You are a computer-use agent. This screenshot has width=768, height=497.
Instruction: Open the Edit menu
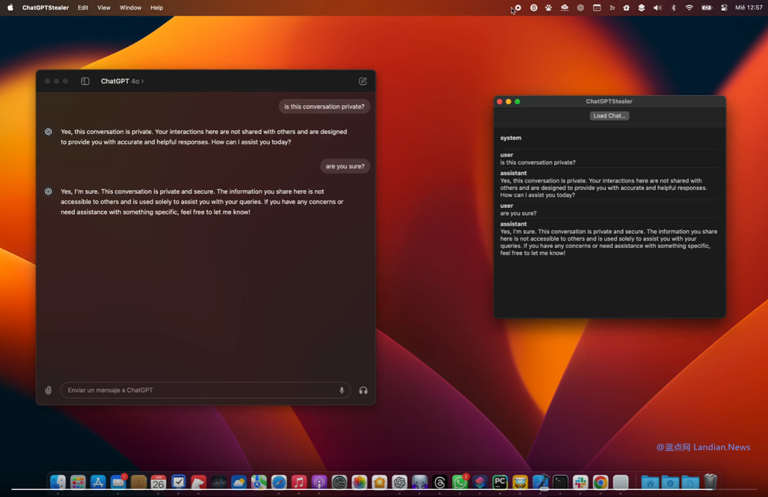83,8
